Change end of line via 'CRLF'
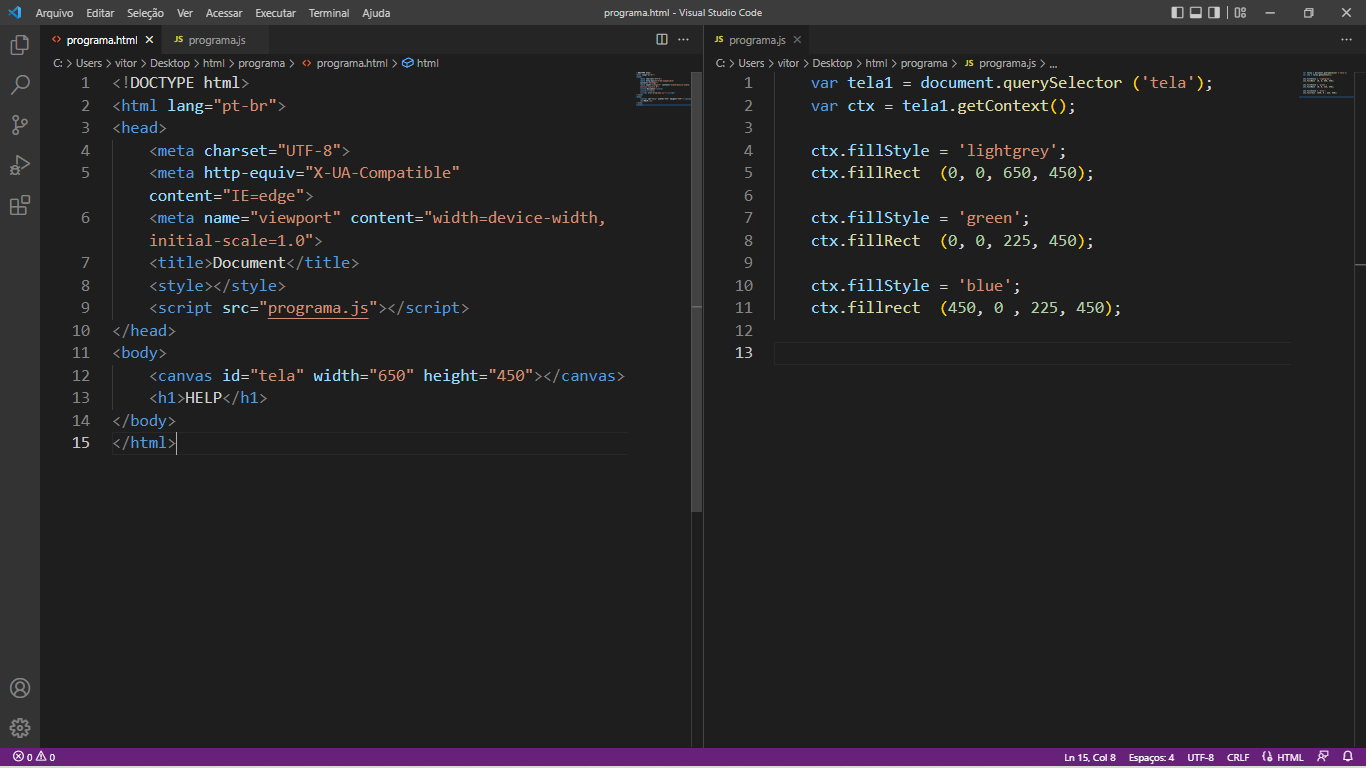The image size is (1366, 768). pyautogui.click(x=1238, y=757)
